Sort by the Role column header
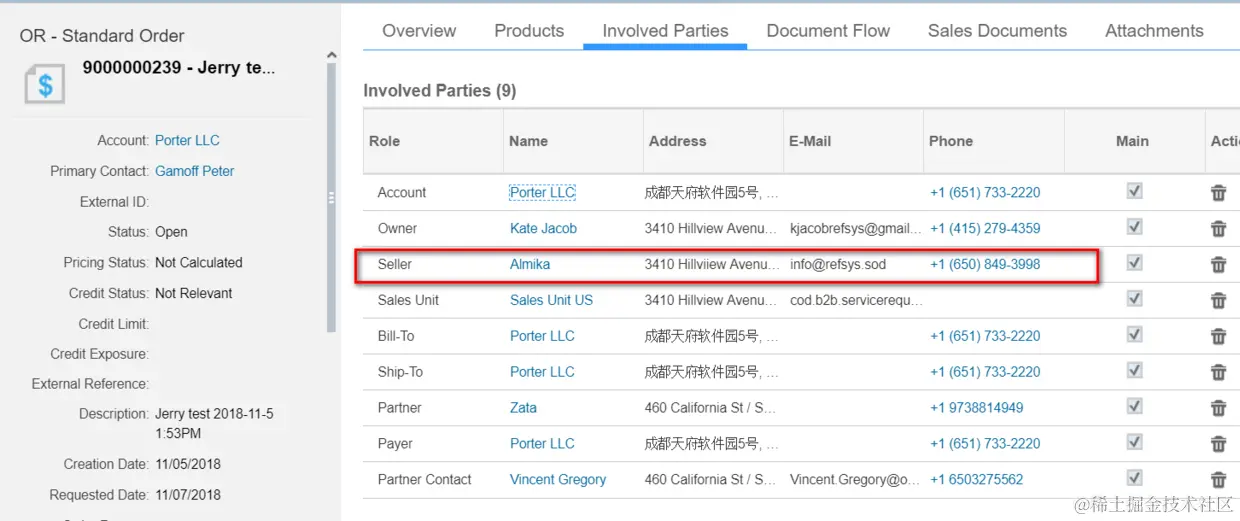Image resolution: width=1240 pixels, height=521 pixels. pos(385,141)
